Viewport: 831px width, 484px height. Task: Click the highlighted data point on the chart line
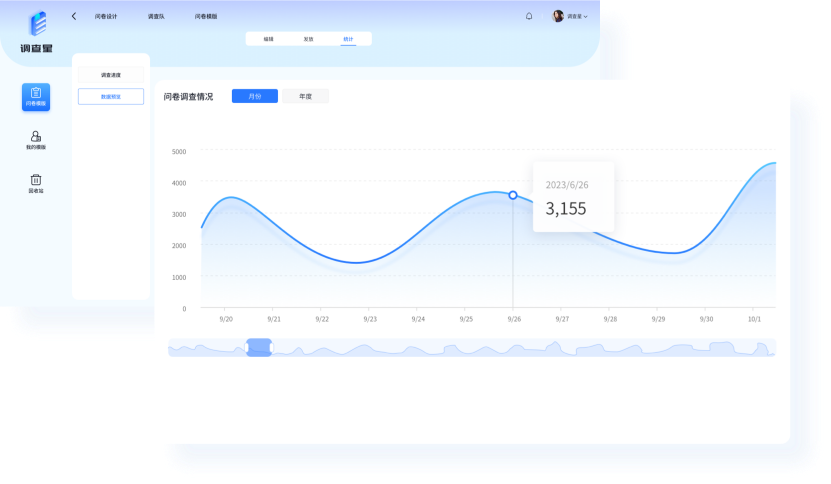coord(513,195)
